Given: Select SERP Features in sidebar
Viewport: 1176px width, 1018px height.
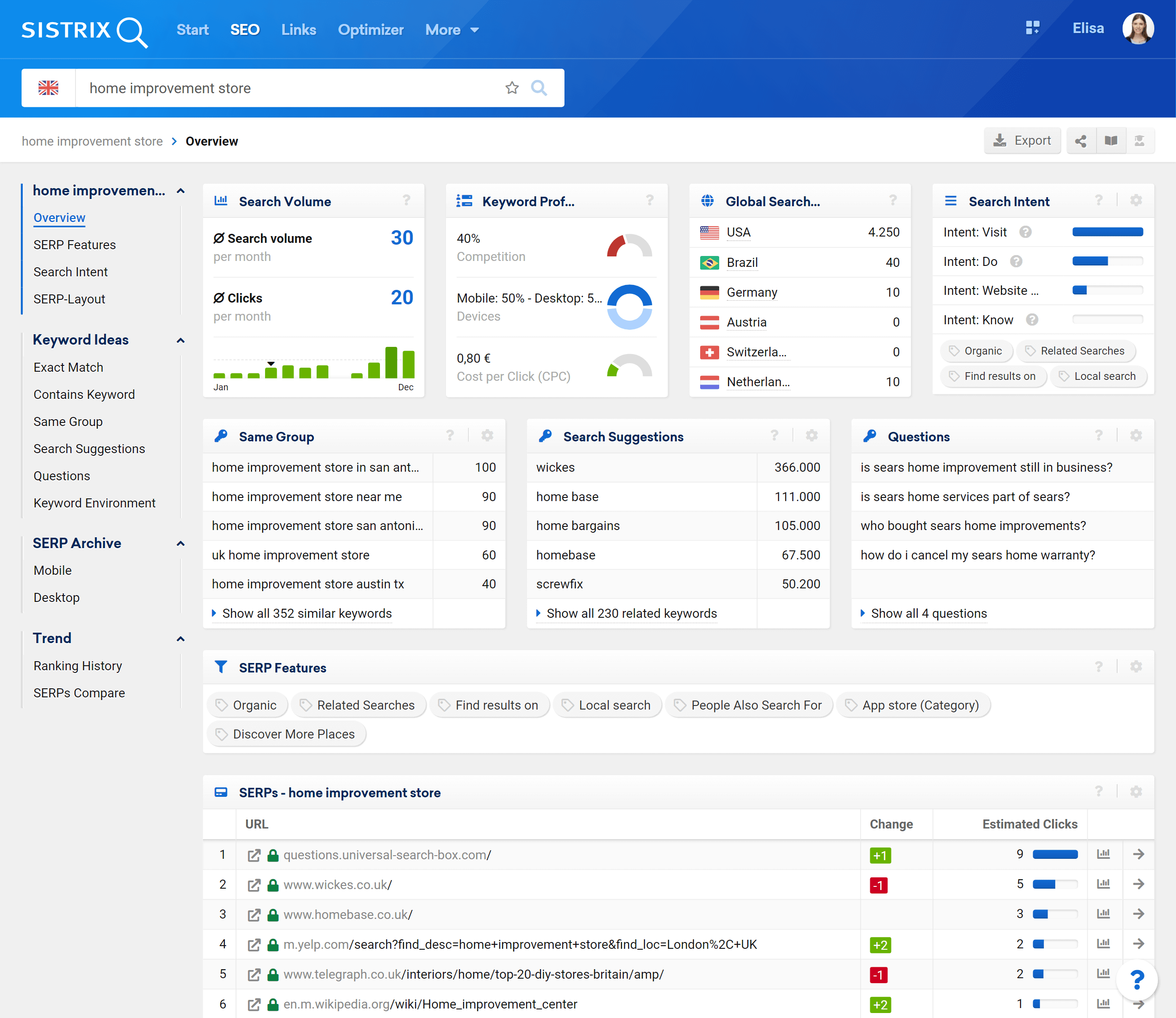Looking at the screenshot, I should coord(75,245).
